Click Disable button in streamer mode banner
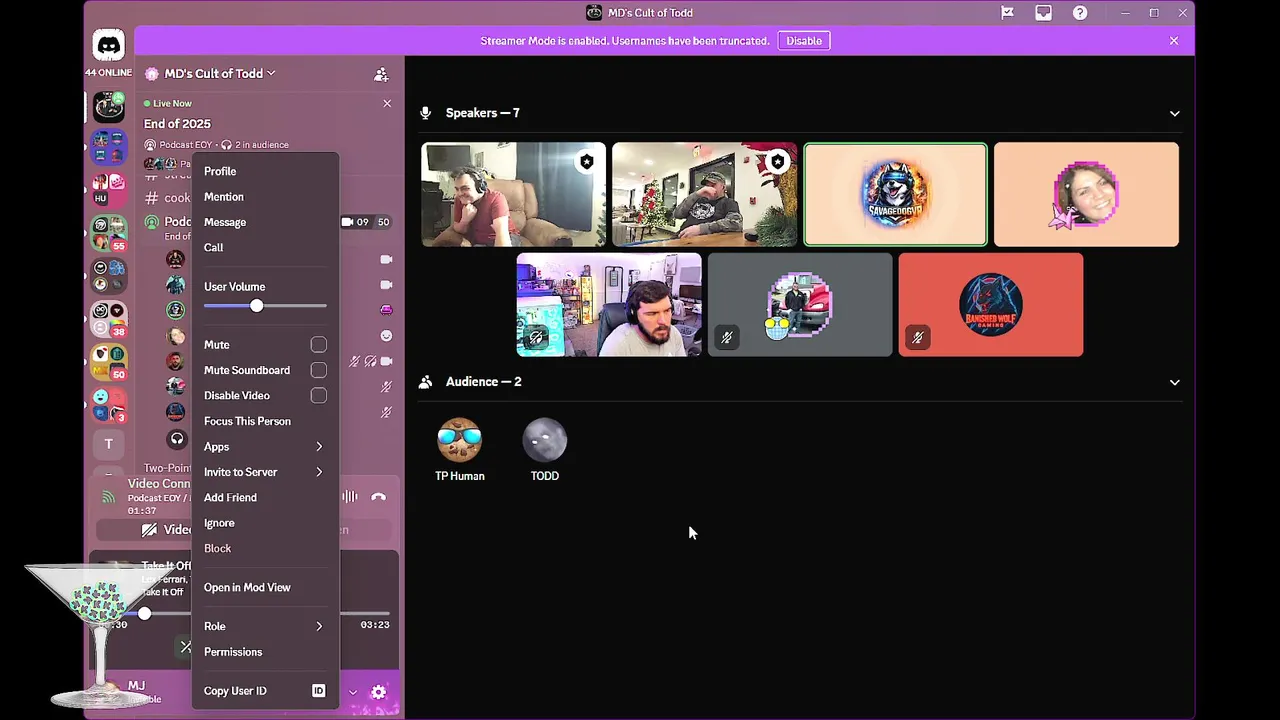The width and height of the screenshot is (1280, 720). pos(804,41)
